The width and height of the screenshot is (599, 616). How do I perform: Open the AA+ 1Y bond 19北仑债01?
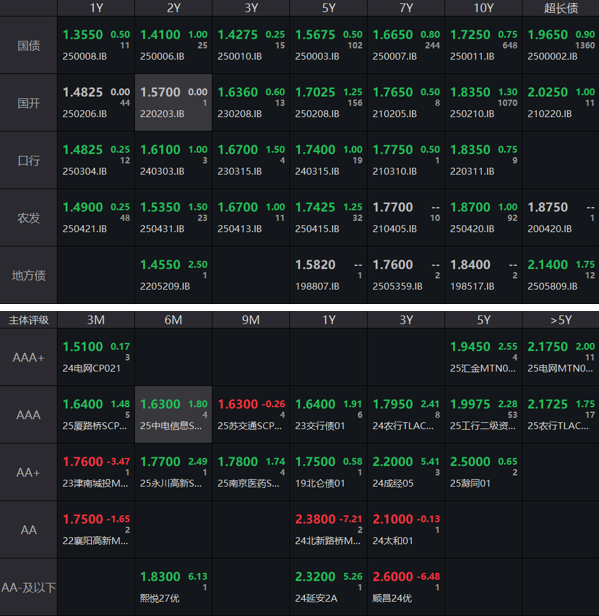coord(320,484)
